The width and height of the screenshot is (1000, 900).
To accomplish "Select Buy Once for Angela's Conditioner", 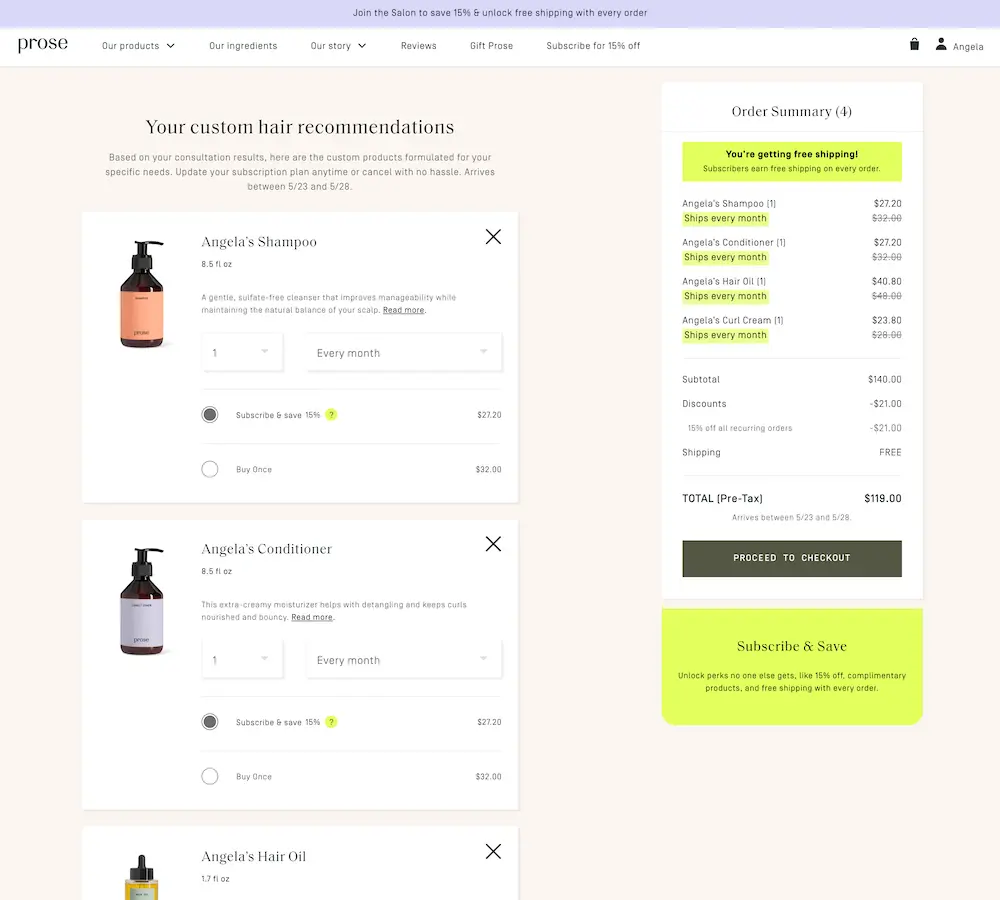I will click(x=210, y=777).
